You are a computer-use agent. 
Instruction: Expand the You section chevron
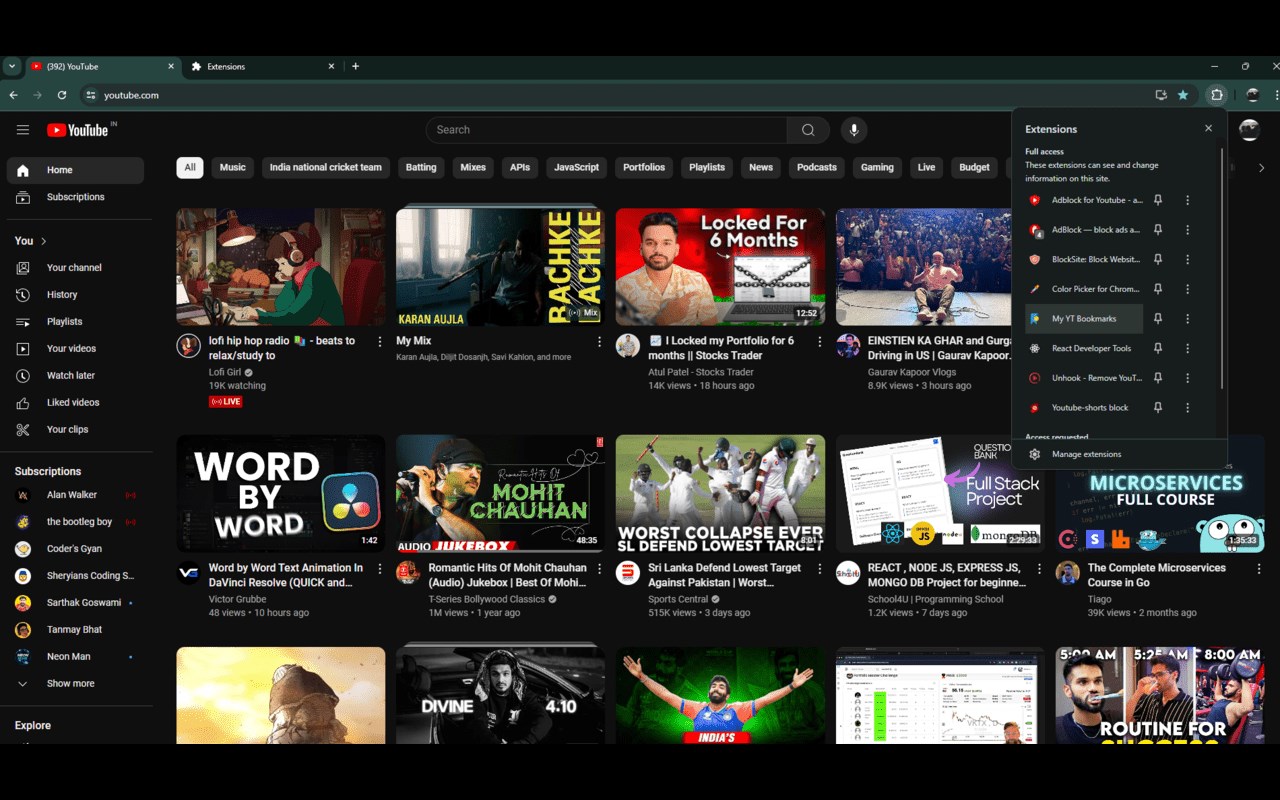tap(44, 241)
